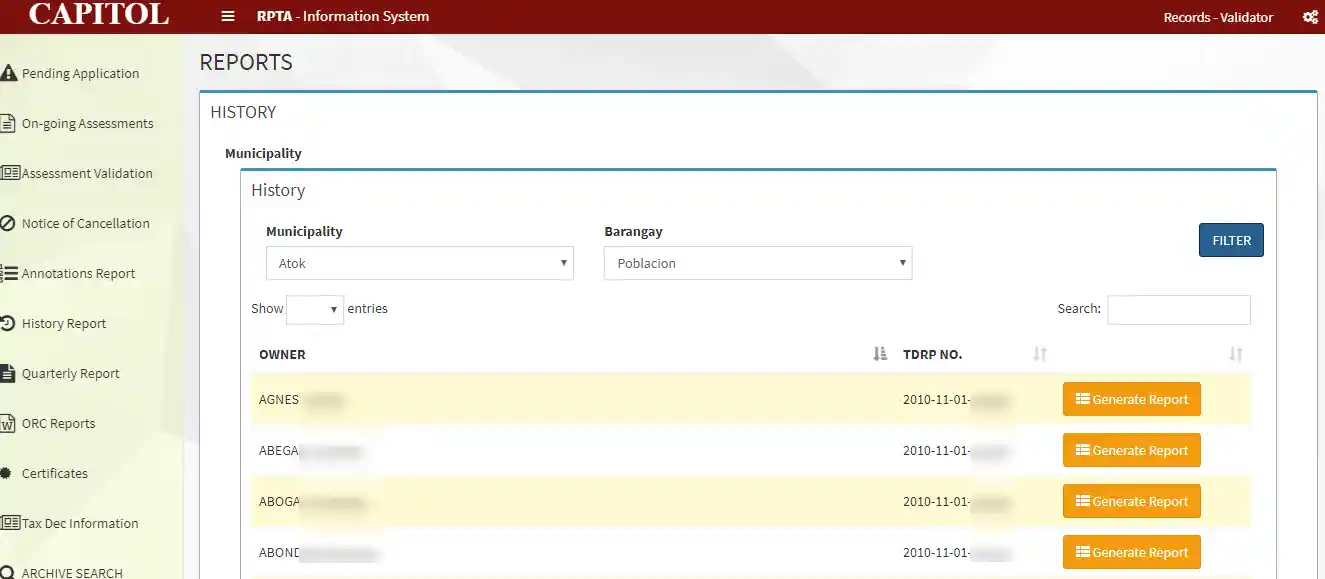This screenshot has height=579, width=1325.
Task: Click the Pending Application warning icon
Action: [9, 73]
